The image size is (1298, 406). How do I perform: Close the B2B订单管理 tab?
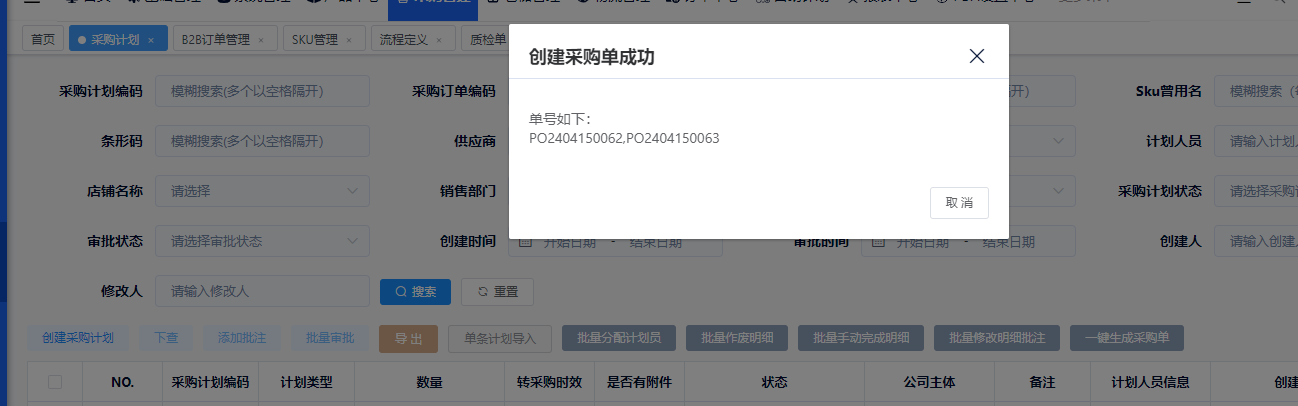[x=261, y=41]
